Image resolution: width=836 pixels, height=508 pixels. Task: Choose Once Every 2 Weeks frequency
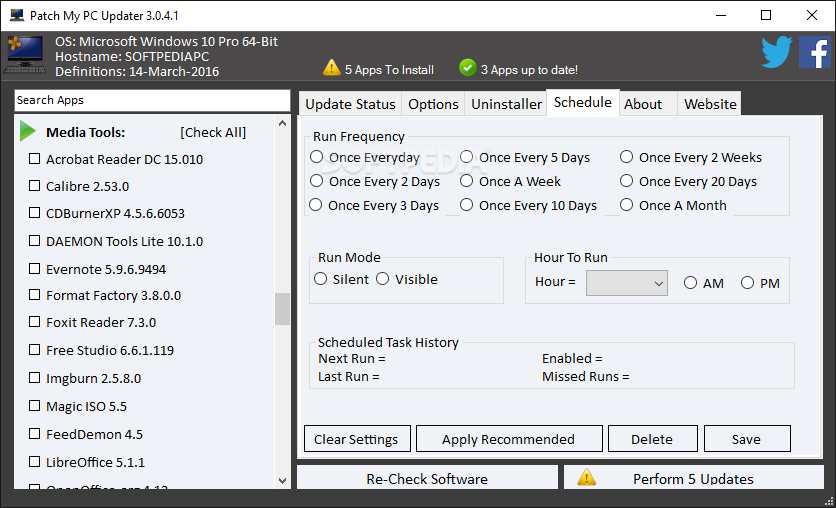[x=626, y=157]
